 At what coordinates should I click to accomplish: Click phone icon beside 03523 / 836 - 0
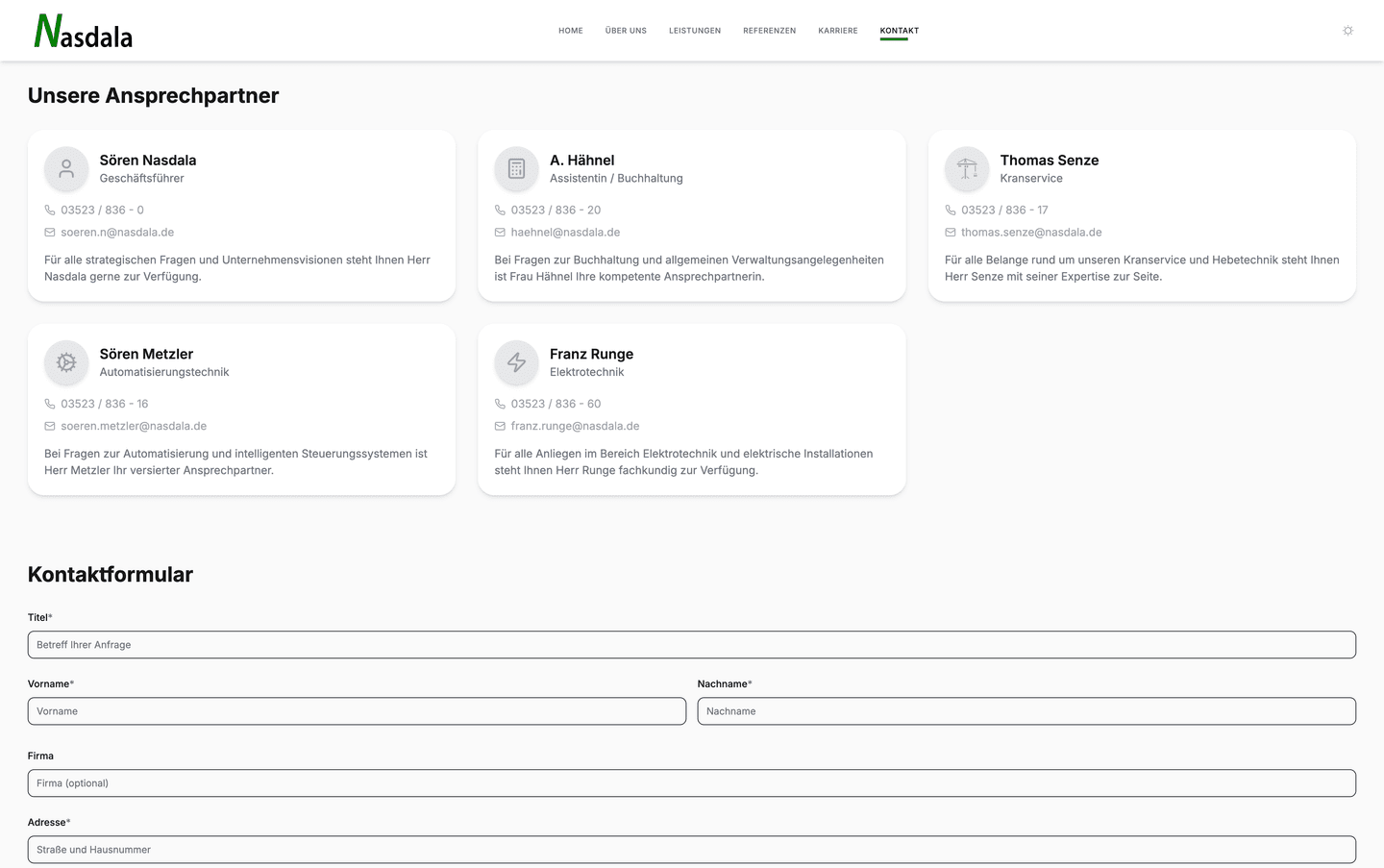(50, 211)
